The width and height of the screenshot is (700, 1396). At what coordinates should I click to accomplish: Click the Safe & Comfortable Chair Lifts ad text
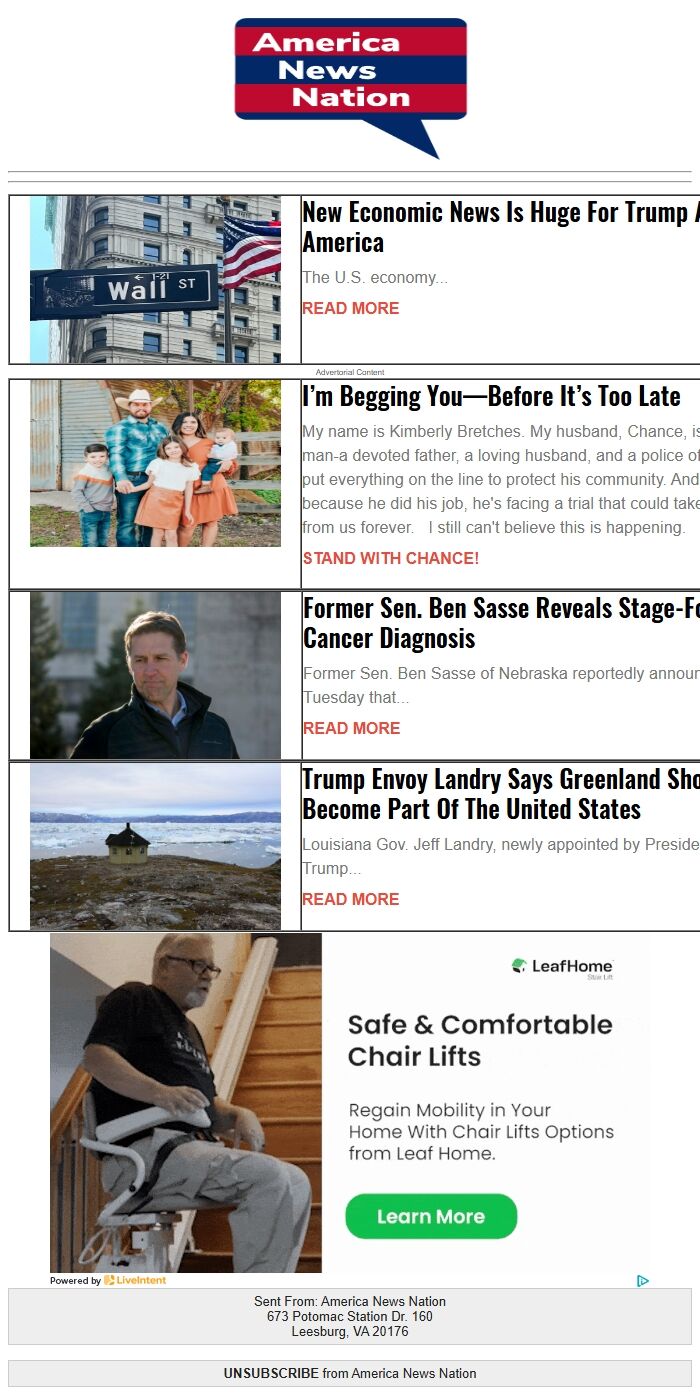coord(480,1040)
